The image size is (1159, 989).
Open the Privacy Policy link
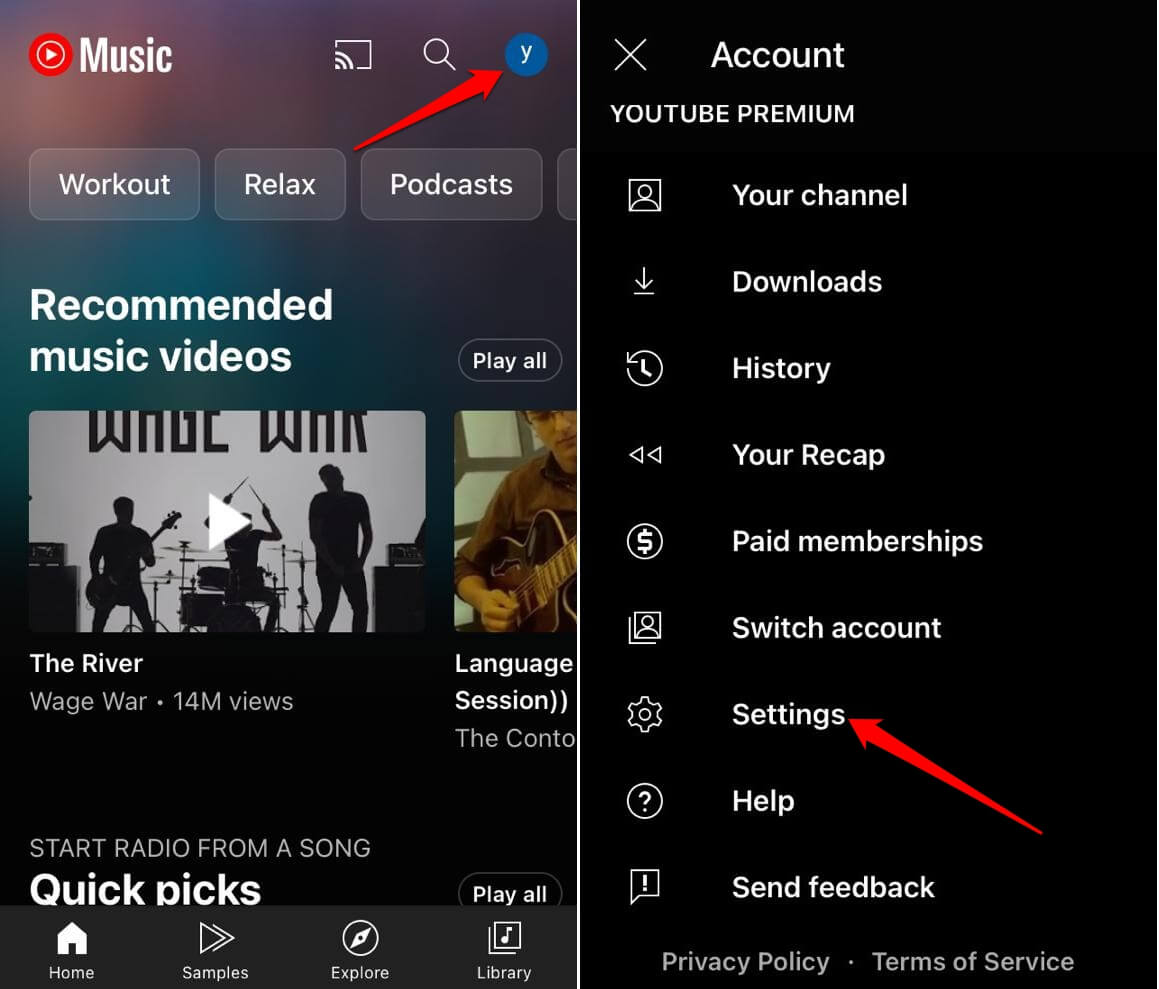point(745,961)
